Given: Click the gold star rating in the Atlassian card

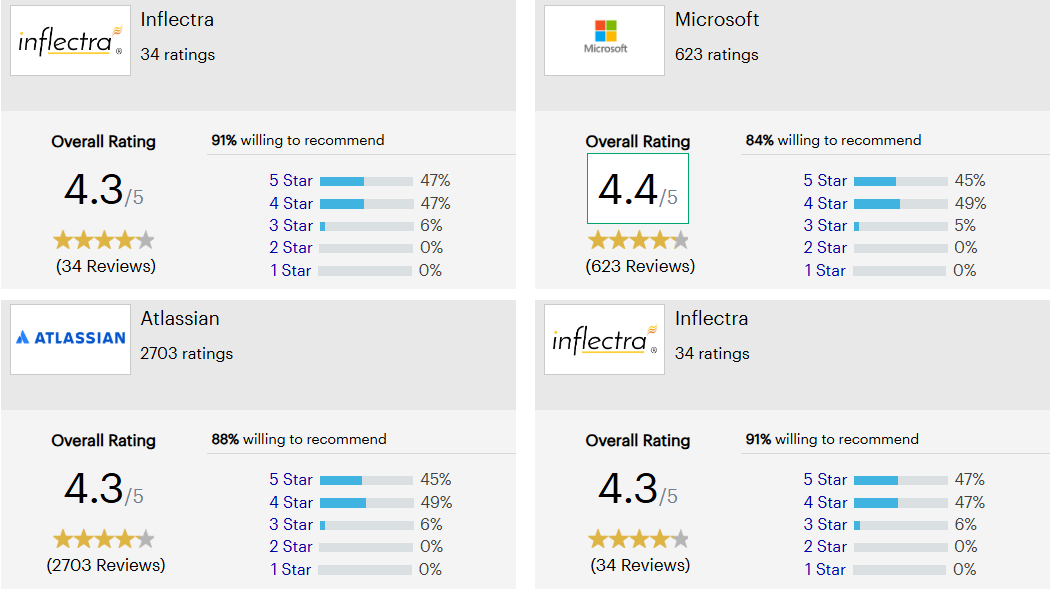Looking at the screenshot, I should pyautogui.click(x=103, y=539).
